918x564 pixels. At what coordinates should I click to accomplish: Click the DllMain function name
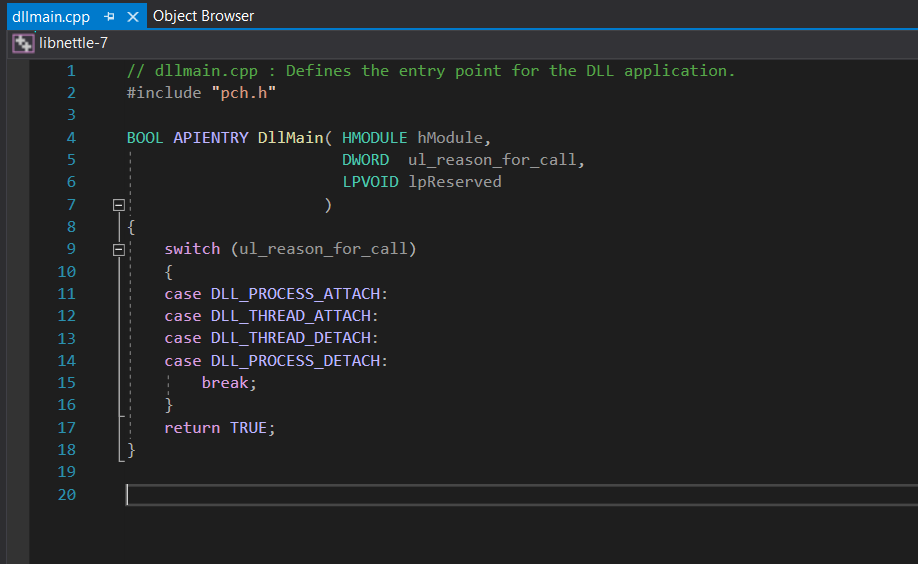tap(291, 137)
